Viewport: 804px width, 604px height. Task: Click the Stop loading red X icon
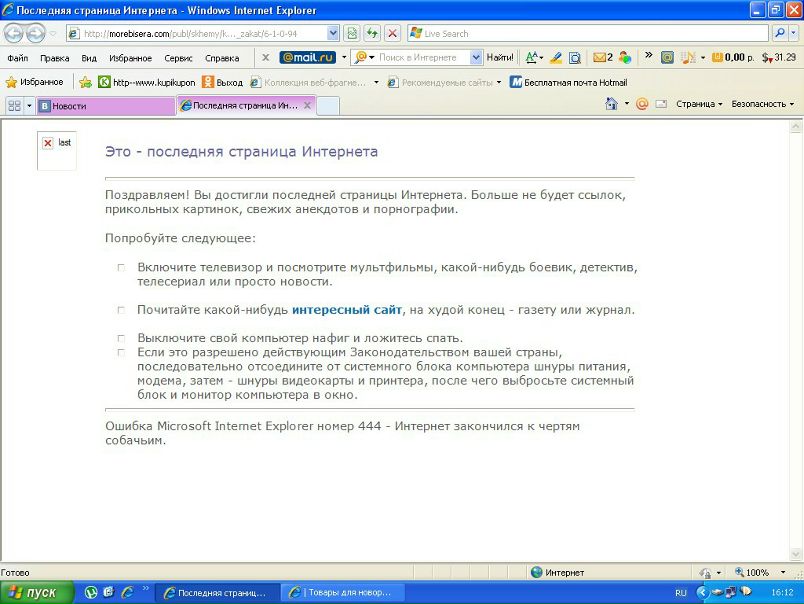coord(392,33)
